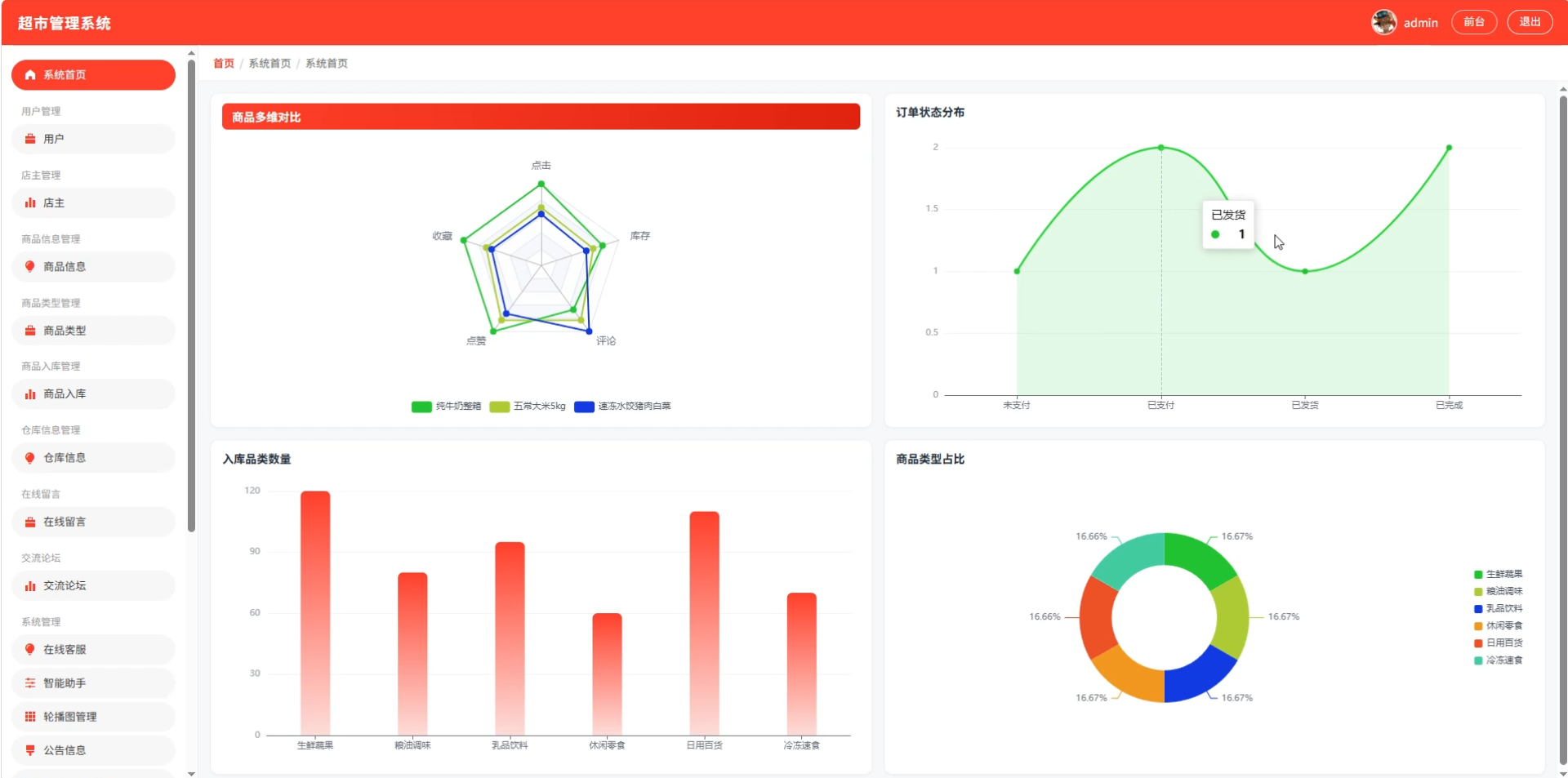Open the 交流论坛 sidebar menu item

pyautogui.click(x=93, y=585)
